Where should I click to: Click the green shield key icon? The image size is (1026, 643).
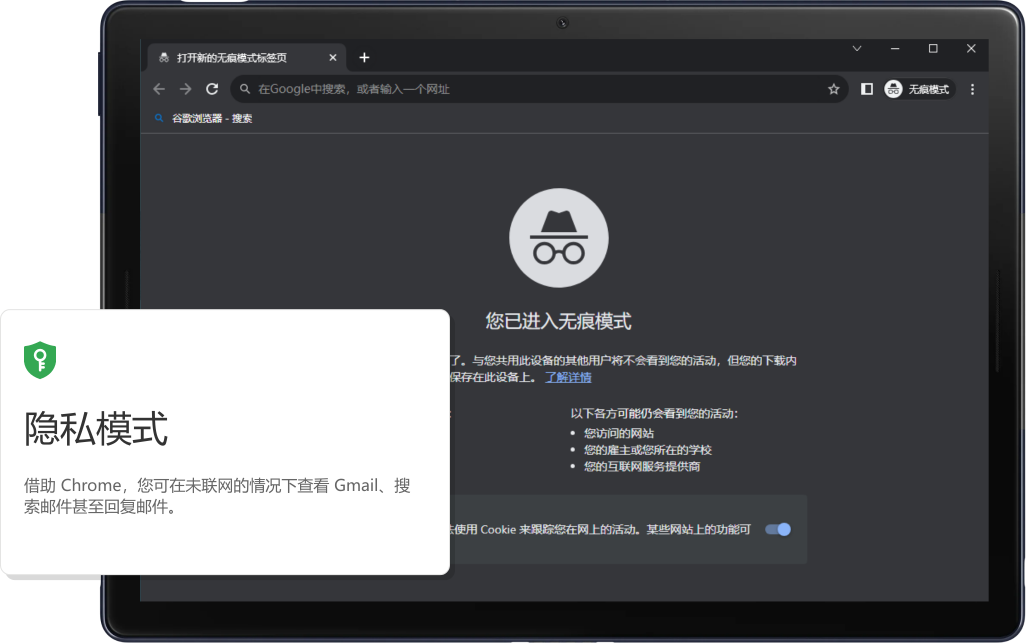click(40, 360)
